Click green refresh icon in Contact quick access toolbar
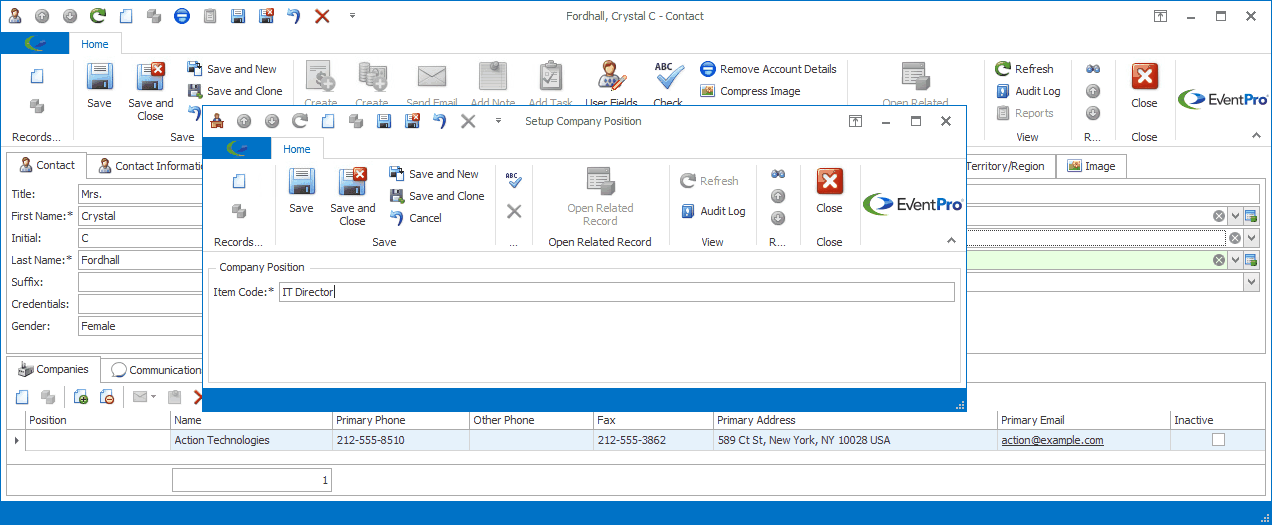Viewport: 1272px width, 525px height. [98, 16]
